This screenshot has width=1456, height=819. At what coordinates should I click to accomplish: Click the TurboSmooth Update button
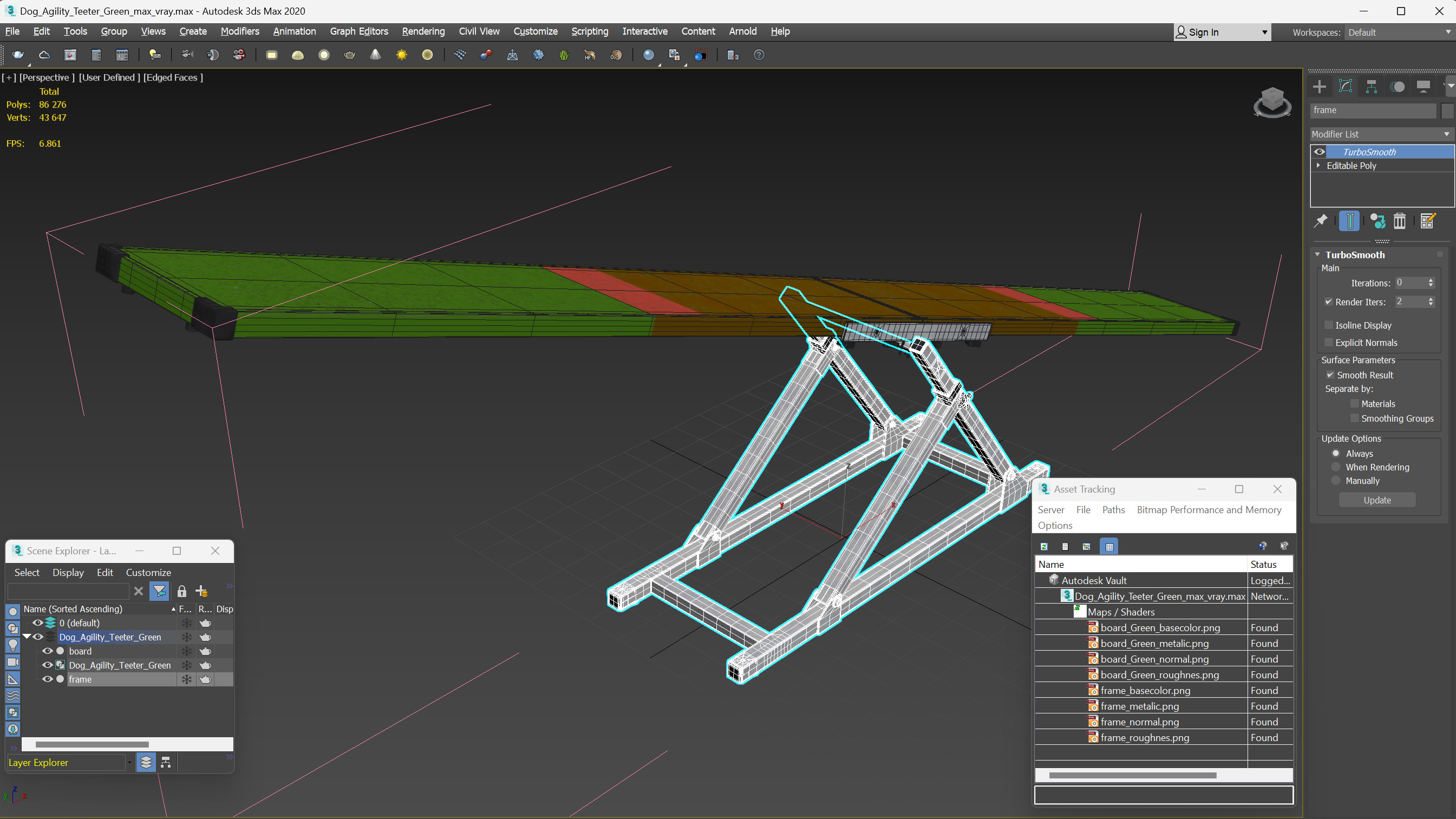pyautogui.click(x=1377, y=500)
